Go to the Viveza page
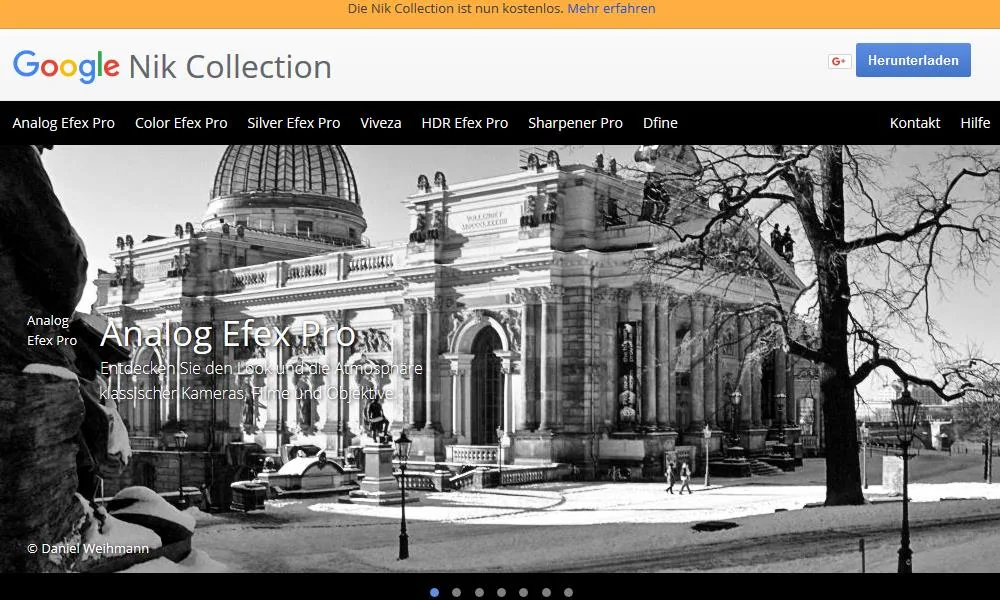This screenshot has height=600, width=1000. click(x=381, y=123)
